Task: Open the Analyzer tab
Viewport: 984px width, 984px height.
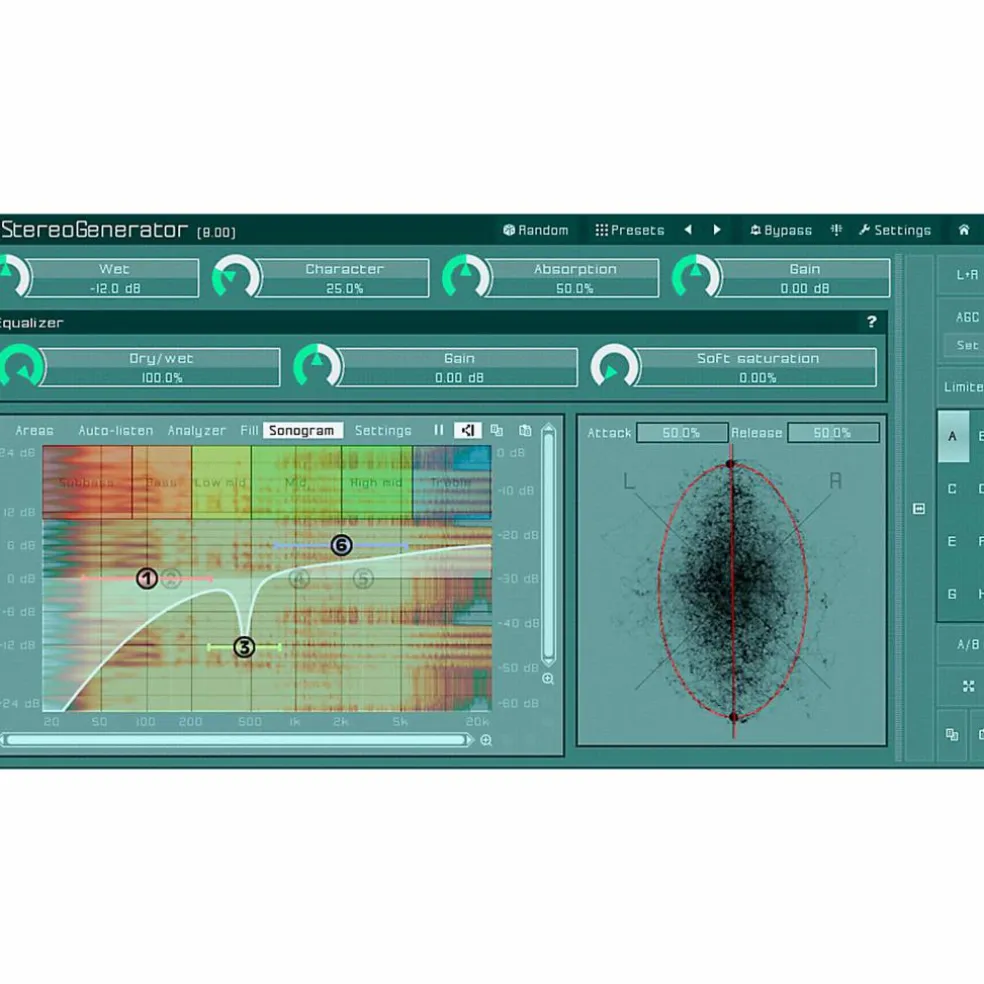Action: pos(196,430)
